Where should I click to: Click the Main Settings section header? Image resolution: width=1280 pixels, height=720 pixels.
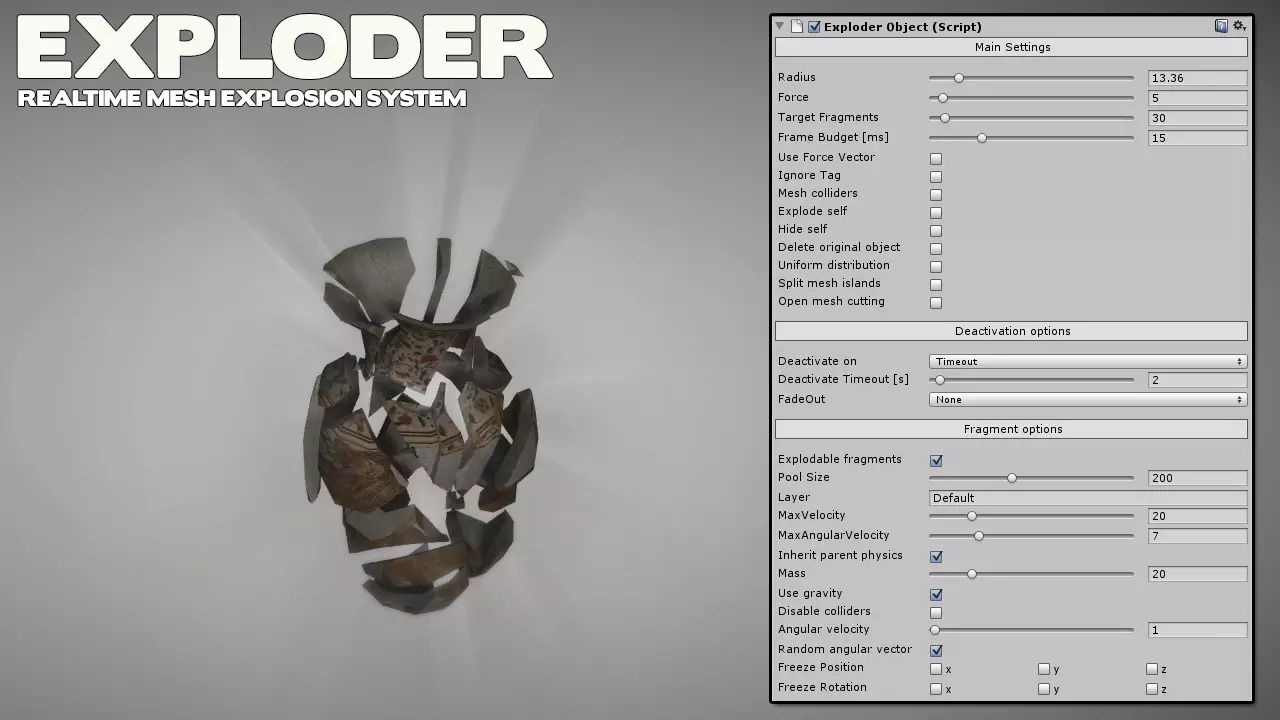pos(1012,47)
